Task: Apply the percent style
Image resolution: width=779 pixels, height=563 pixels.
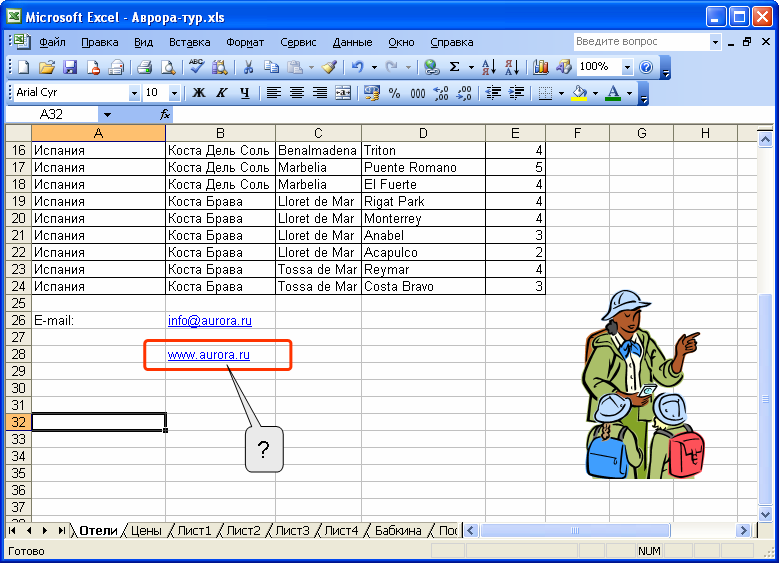Action: point(394,93)
